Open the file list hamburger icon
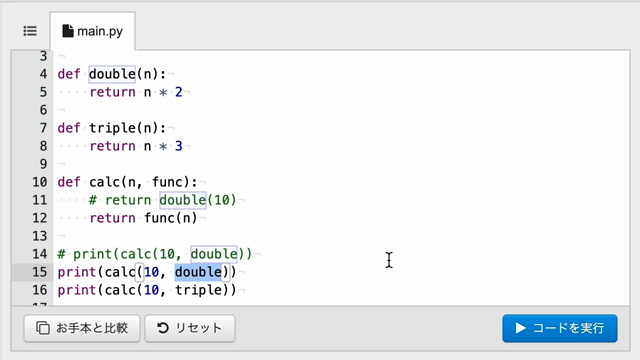 coord(30,31)
